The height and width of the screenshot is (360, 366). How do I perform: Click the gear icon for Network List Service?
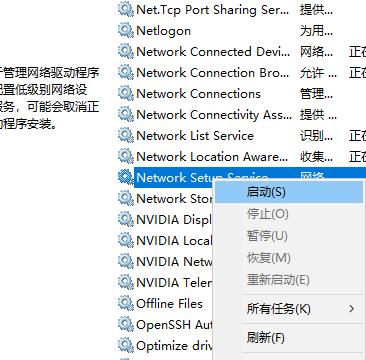pos(126,136)
